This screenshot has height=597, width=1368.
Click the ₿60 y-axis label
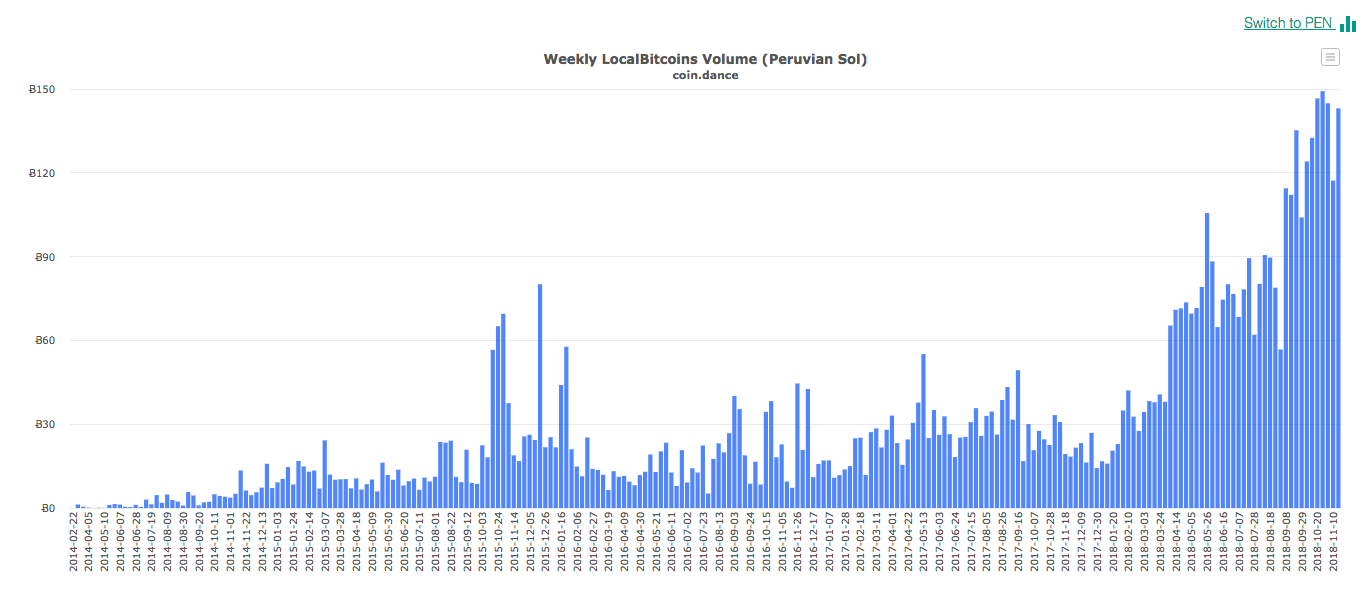tap(45, 341)
